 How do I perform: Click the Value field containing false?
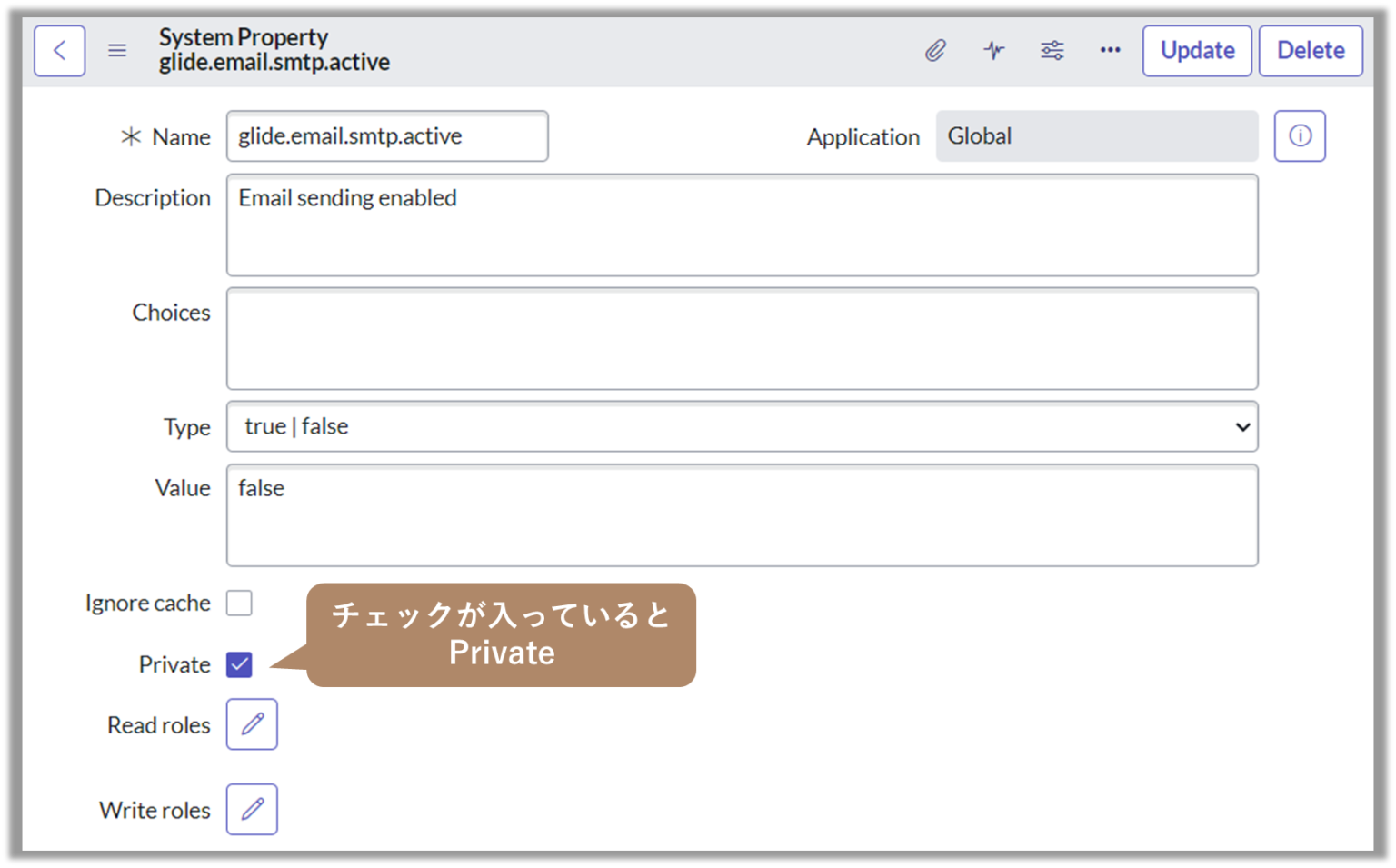click(742, 515)
